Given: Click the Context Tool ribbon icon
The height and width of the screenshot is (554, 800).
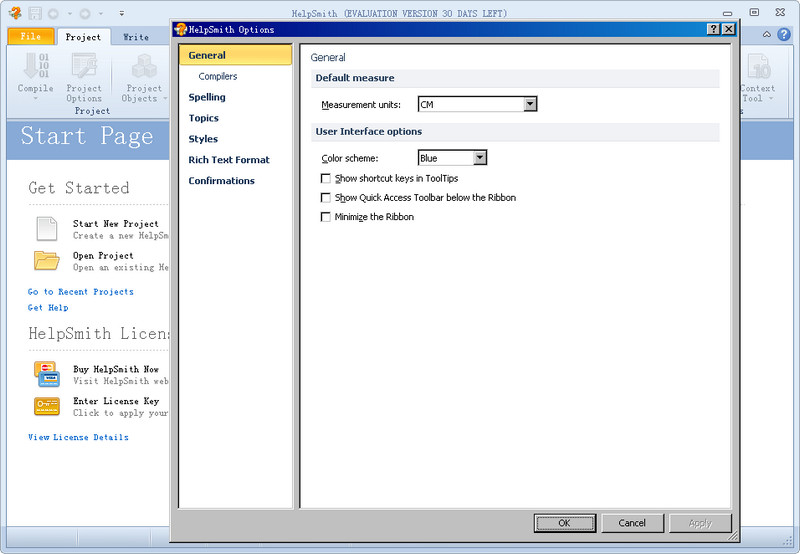Looking at the screenshot, I should pos(757,68).
